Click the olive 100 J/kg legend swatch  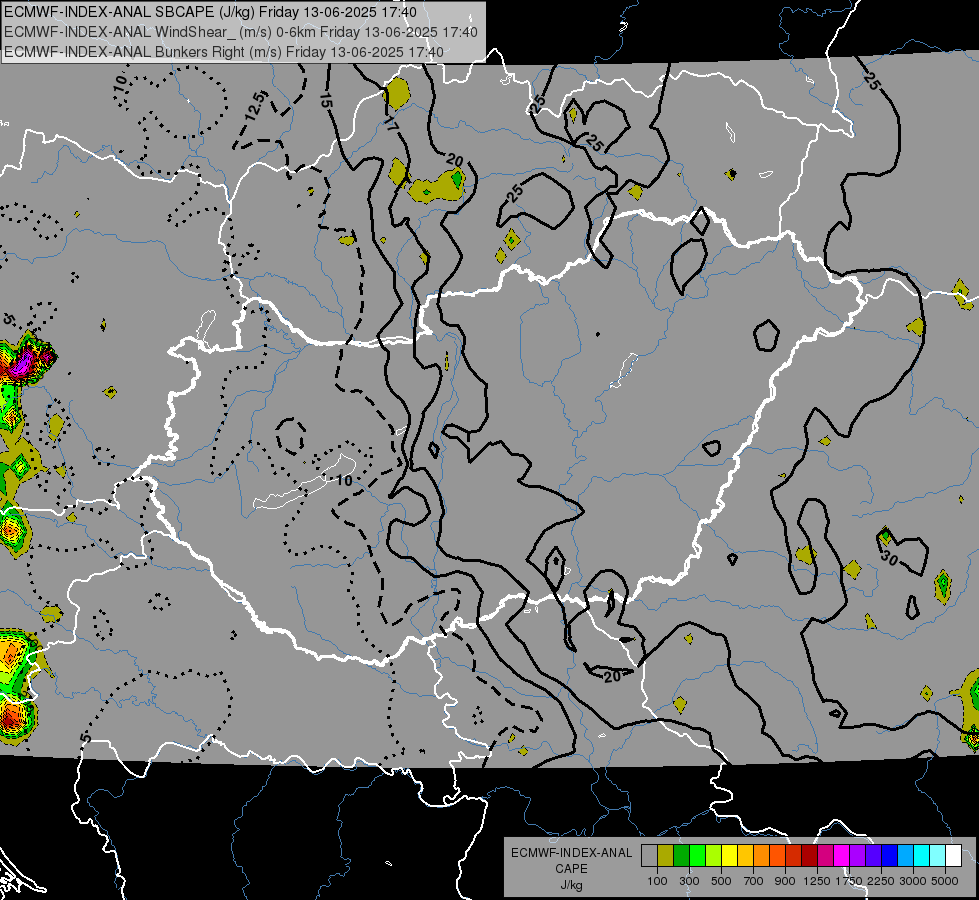(x=666, y=855)
